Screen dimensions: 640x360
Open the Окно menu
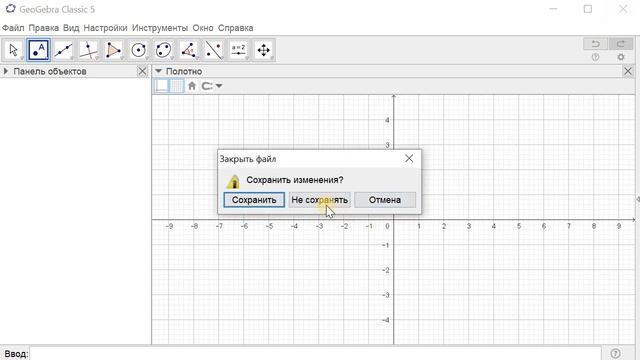click(x=203, y=28)
